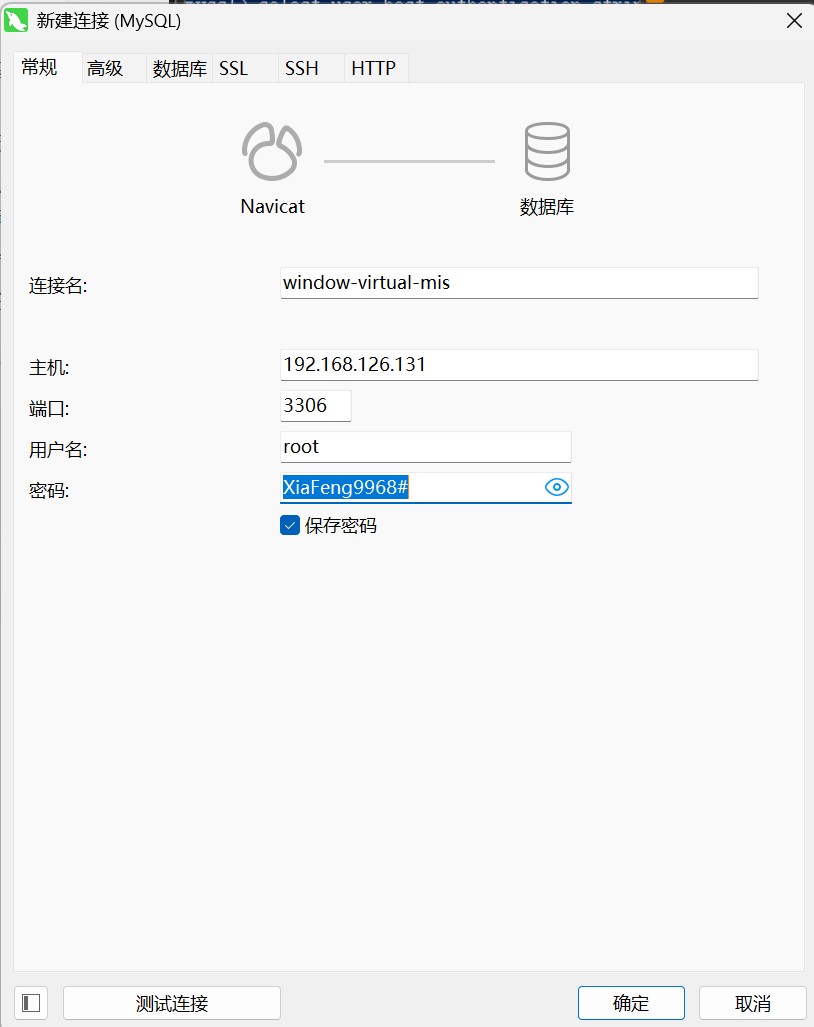814x1027 pixels.
Task: Click the 主机 label
Action: pos(49,367)
